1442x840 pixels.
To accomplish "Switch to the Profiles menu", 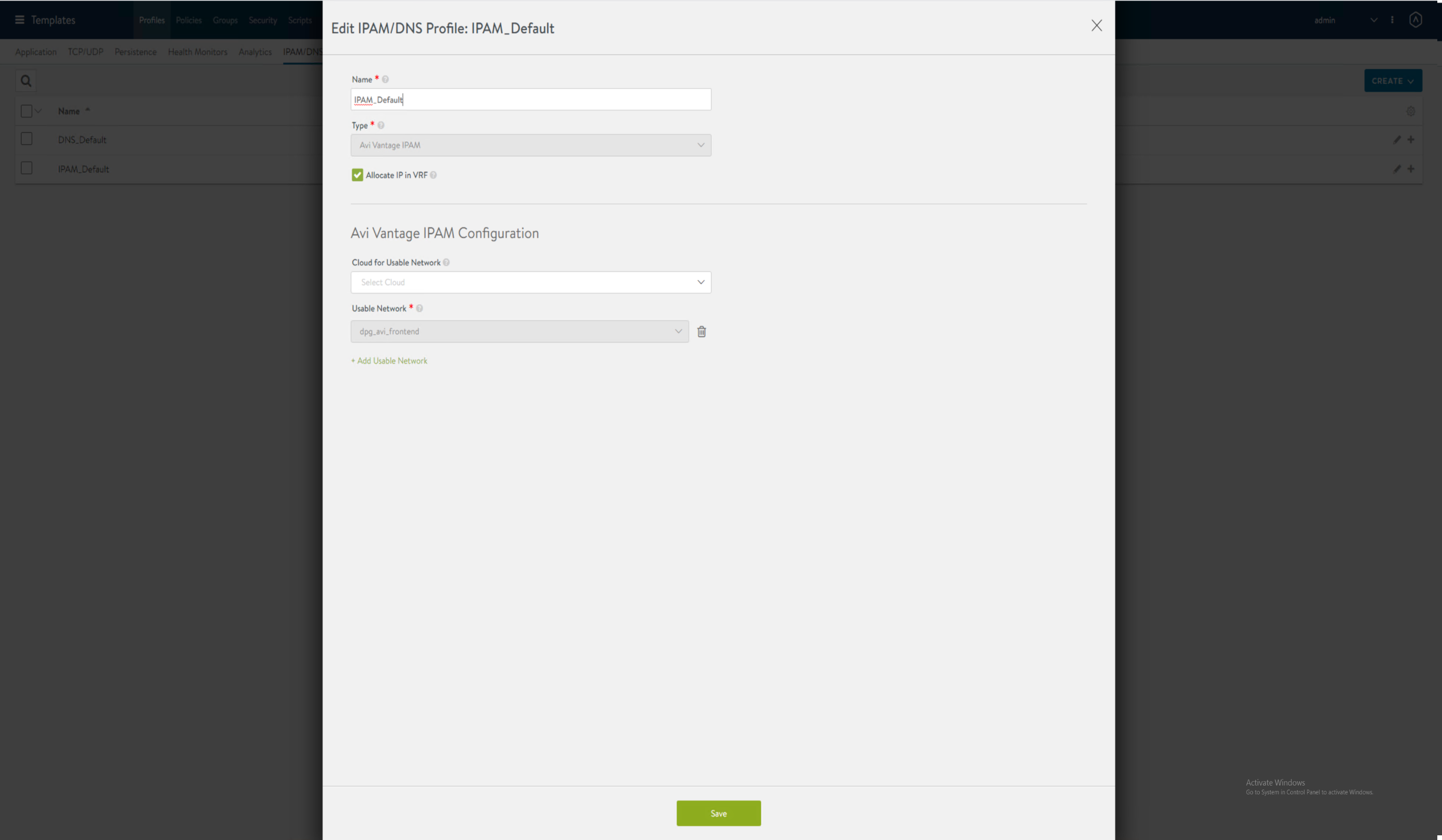I will click(152, 20).
